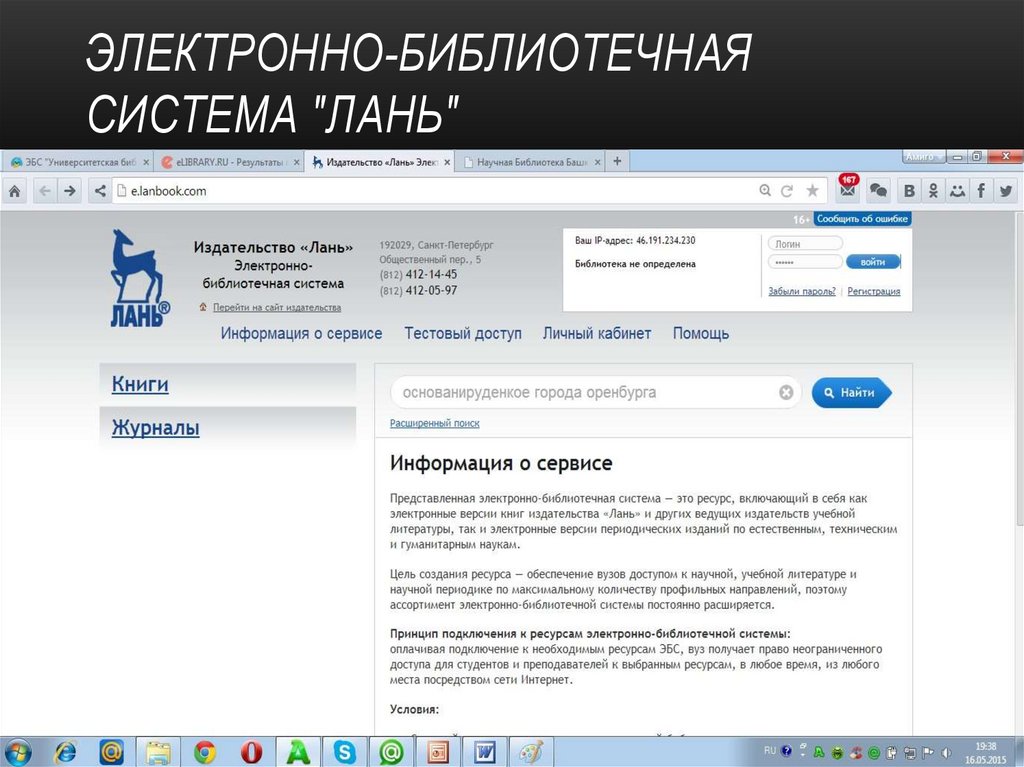Open Odnoklassniki from the toolbar
The width and height of the screenshot is (1024, 767).
point(933,190)
